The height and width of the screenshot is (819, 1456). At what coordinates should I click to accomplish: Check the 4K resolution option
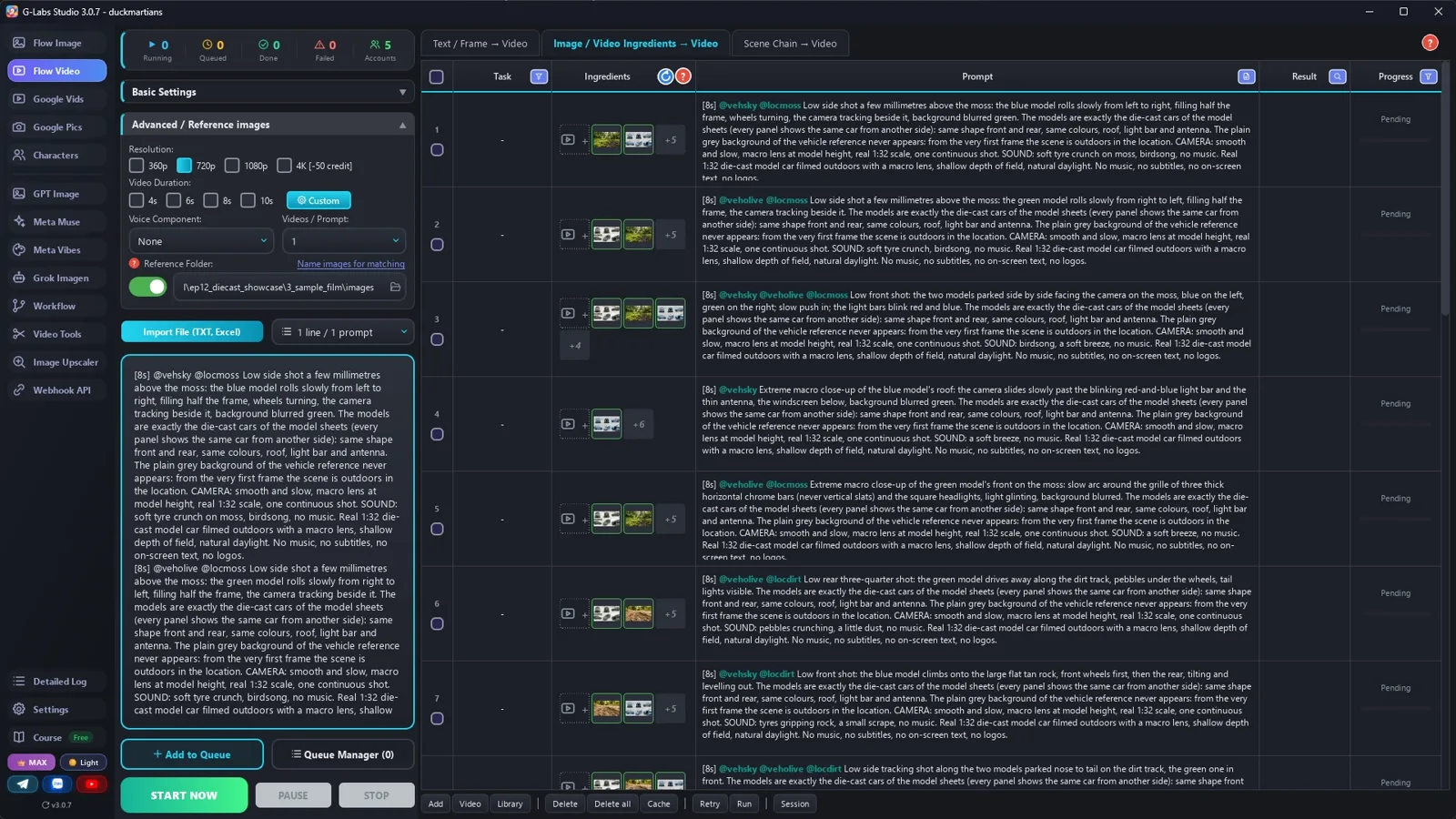tap(284, 166)
